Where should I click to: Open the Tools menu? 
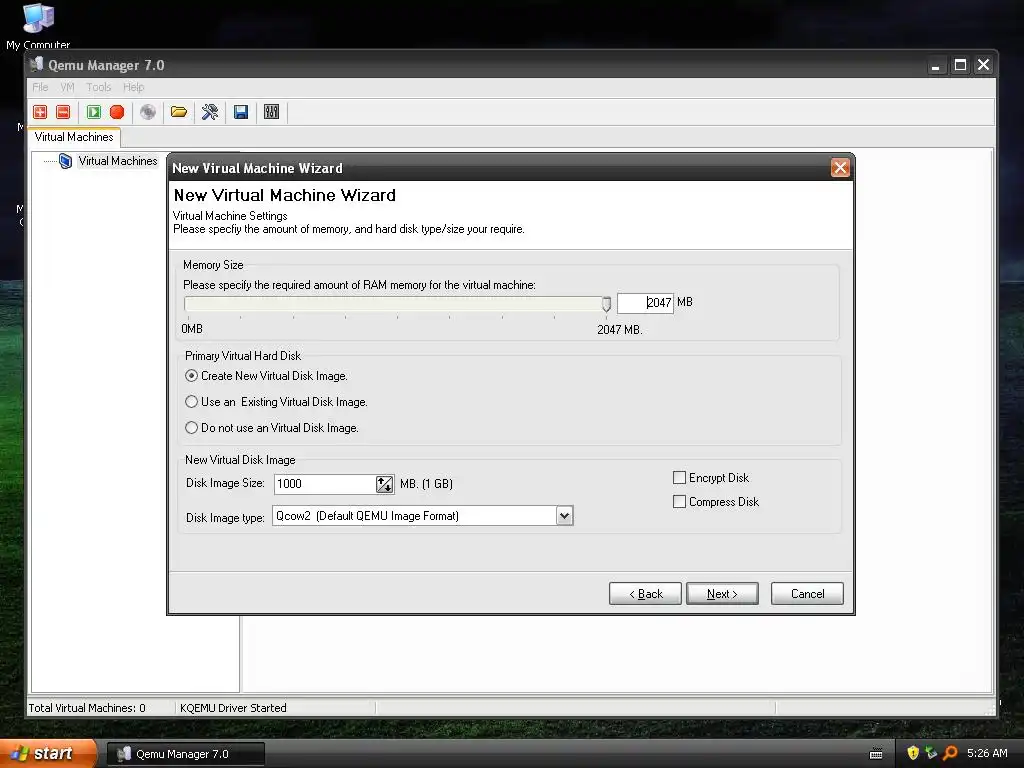99,87
